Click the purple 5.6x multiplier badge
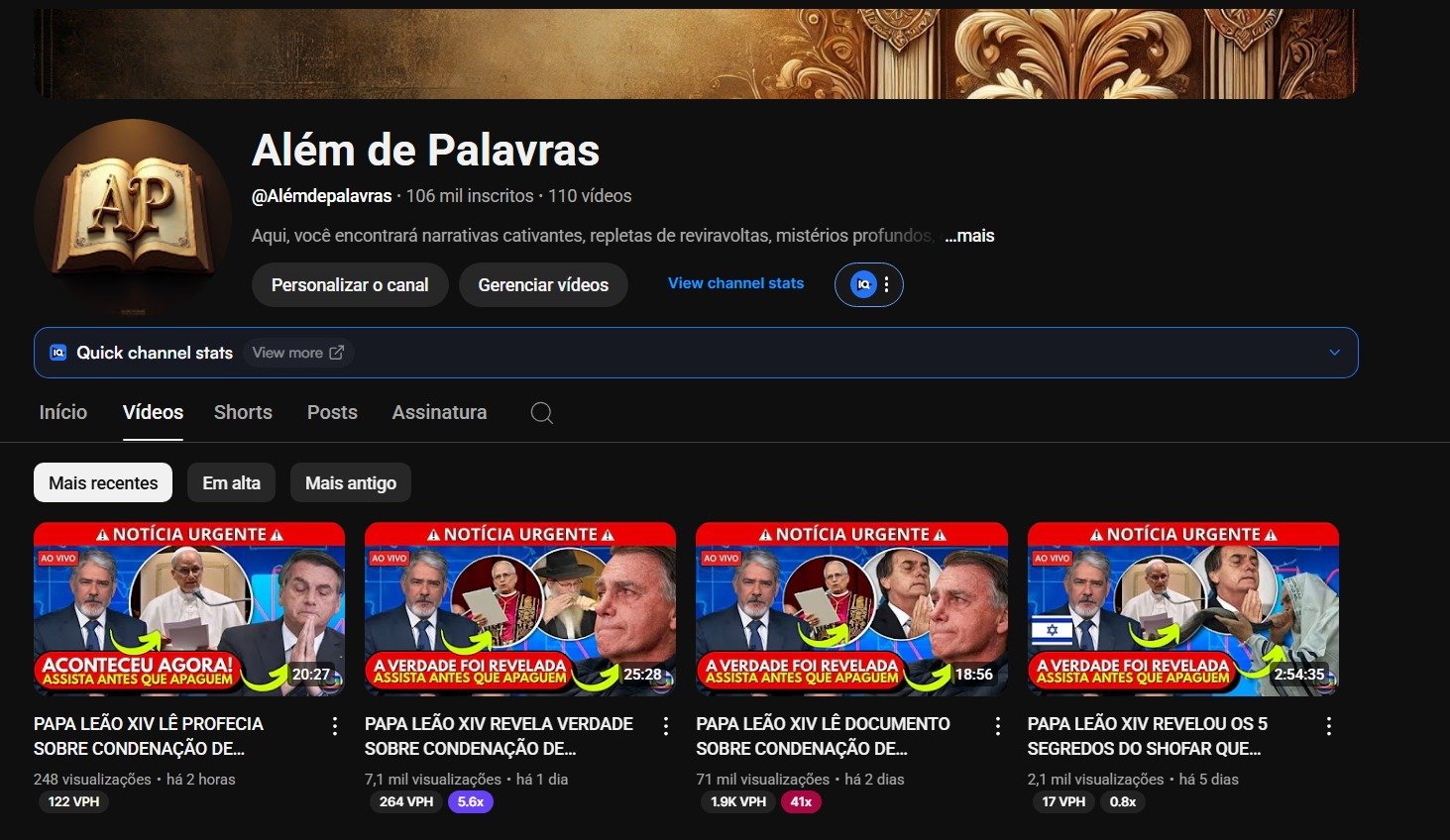The width and height of the screenshot is (1450, 840). click(x=471, y=801)
